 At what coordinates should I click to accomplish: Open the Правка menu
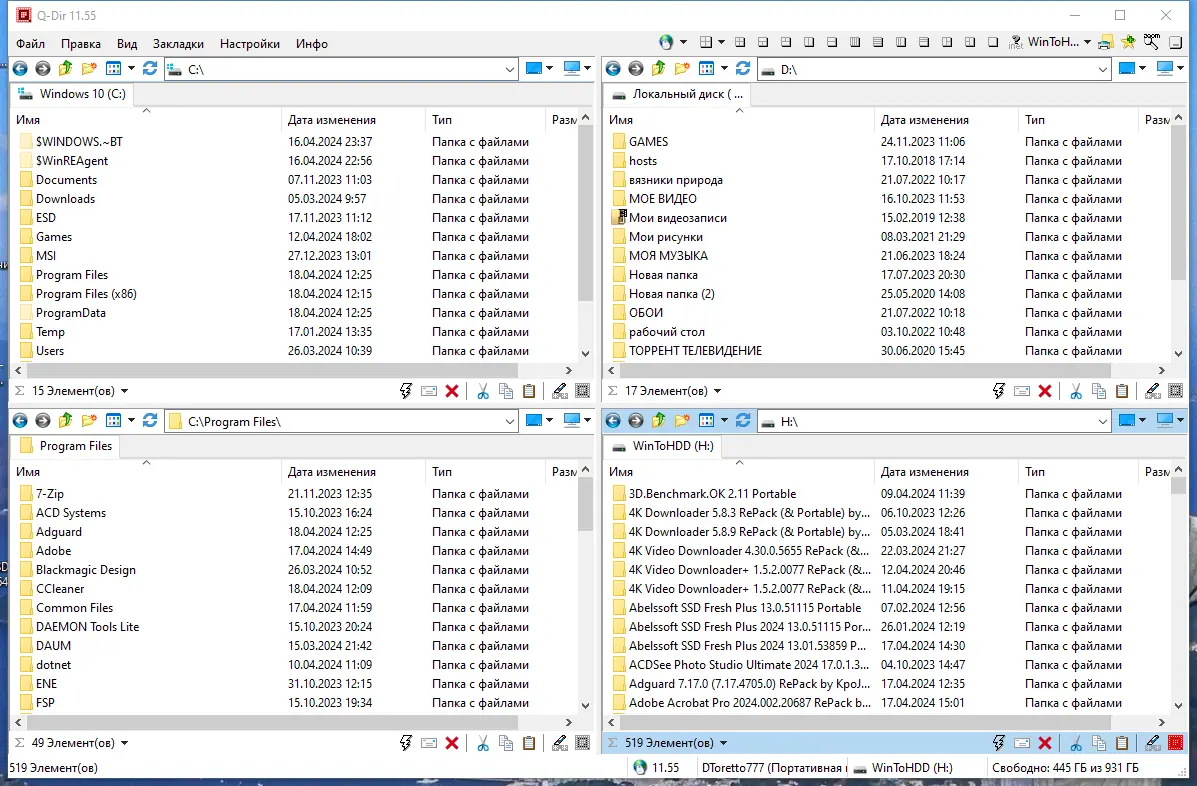click(81, 43)
